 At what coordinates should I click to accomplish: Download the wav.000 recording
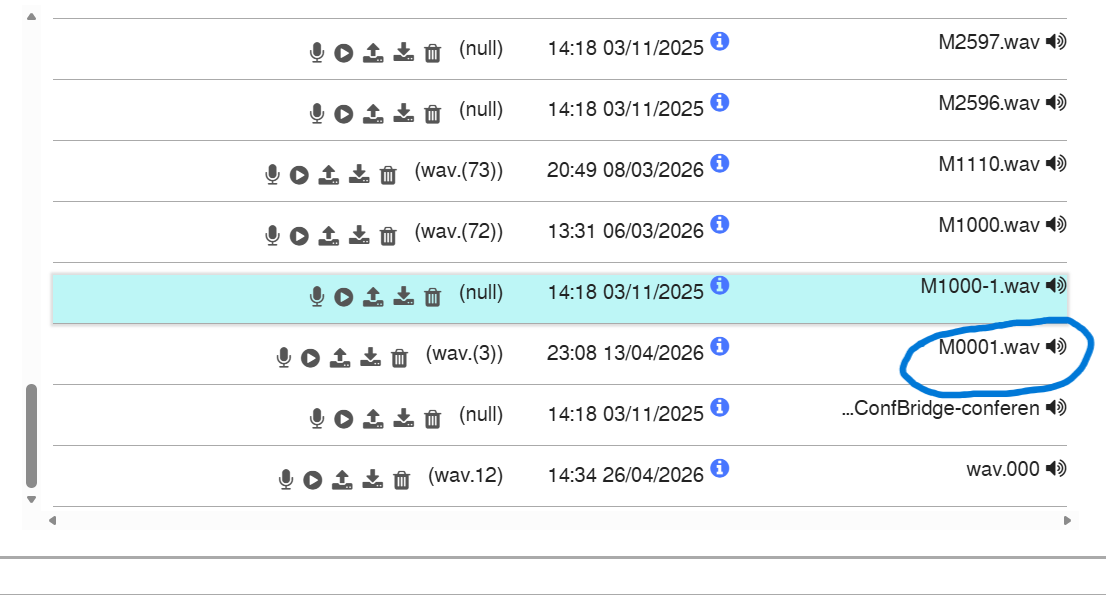click(x=372, y=480)
